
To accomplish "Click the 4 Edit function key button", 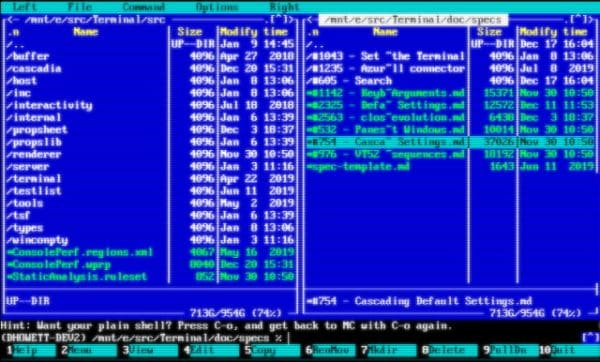I will tap(212, 350).
